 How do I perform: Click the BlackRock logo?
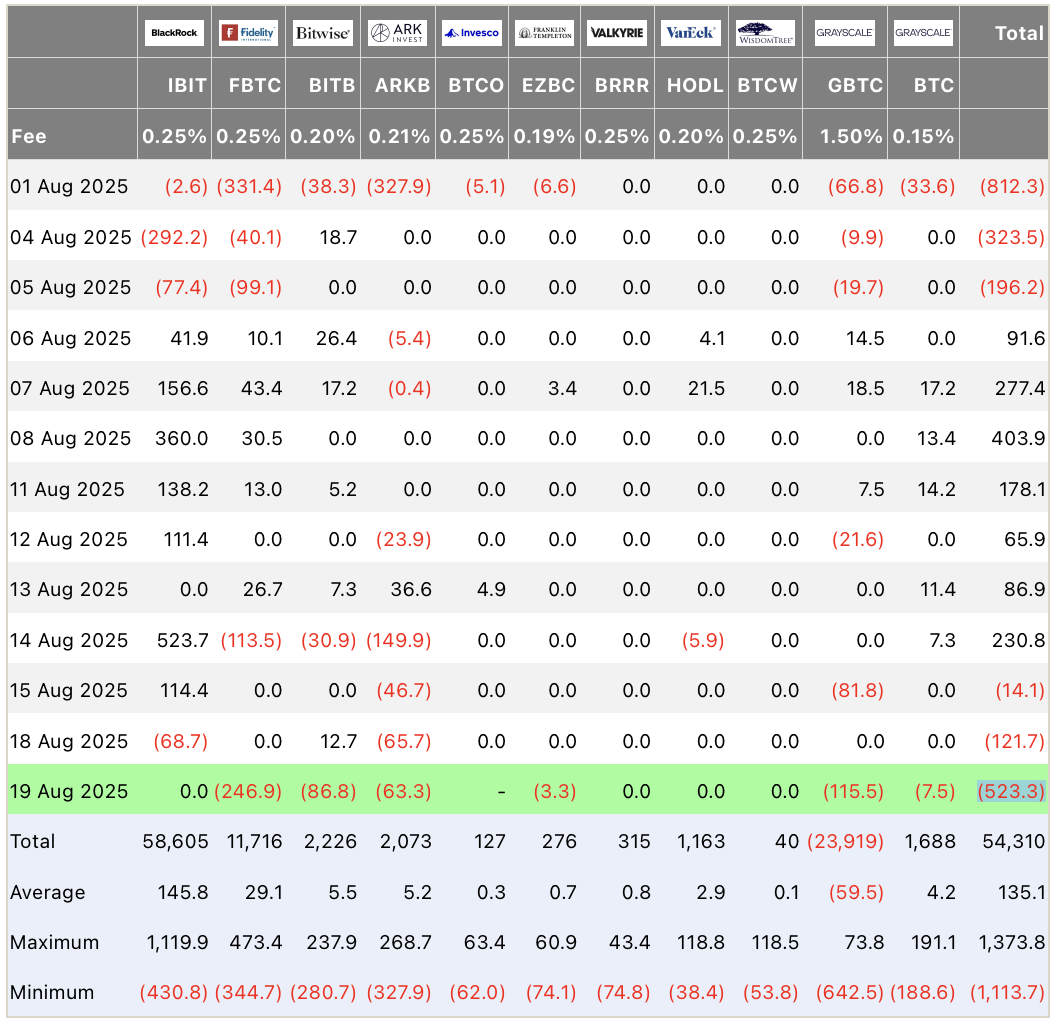point(174,33)
